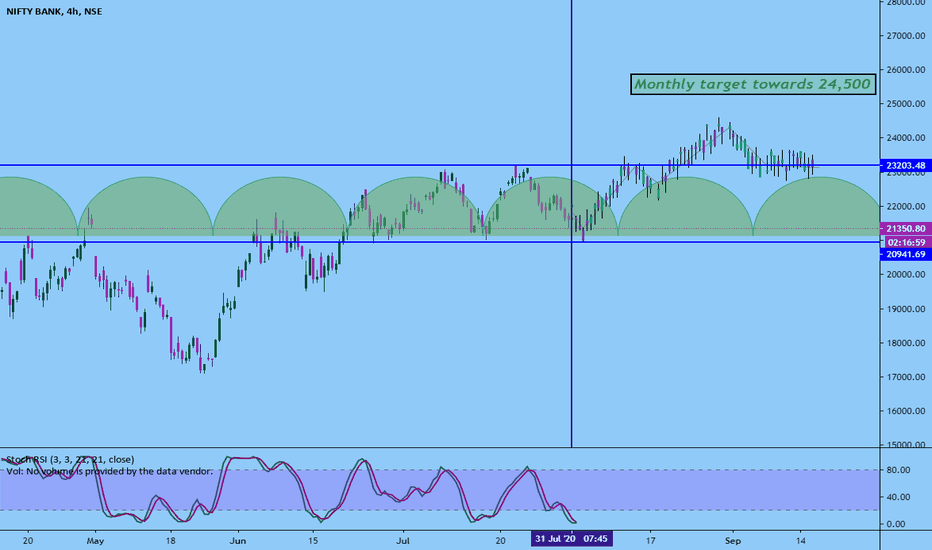This screenshot has width=932, height=550.
Task: Click the 25000.00 price axis label
Action: point(905,104)
